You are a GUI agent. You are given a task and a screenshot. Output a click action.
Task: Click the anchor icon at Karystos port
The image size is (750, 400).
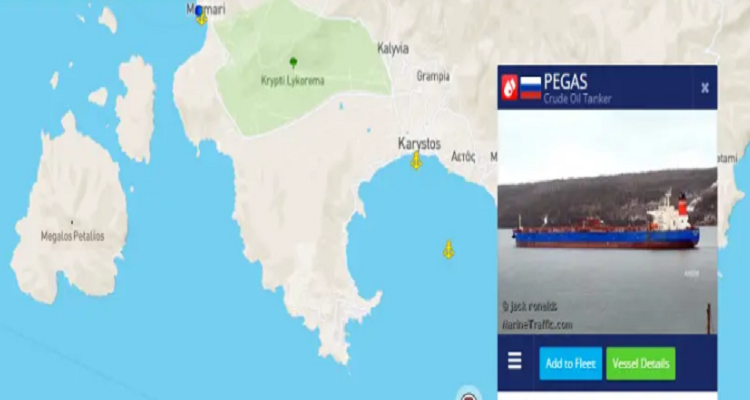[x=416, y=161]
